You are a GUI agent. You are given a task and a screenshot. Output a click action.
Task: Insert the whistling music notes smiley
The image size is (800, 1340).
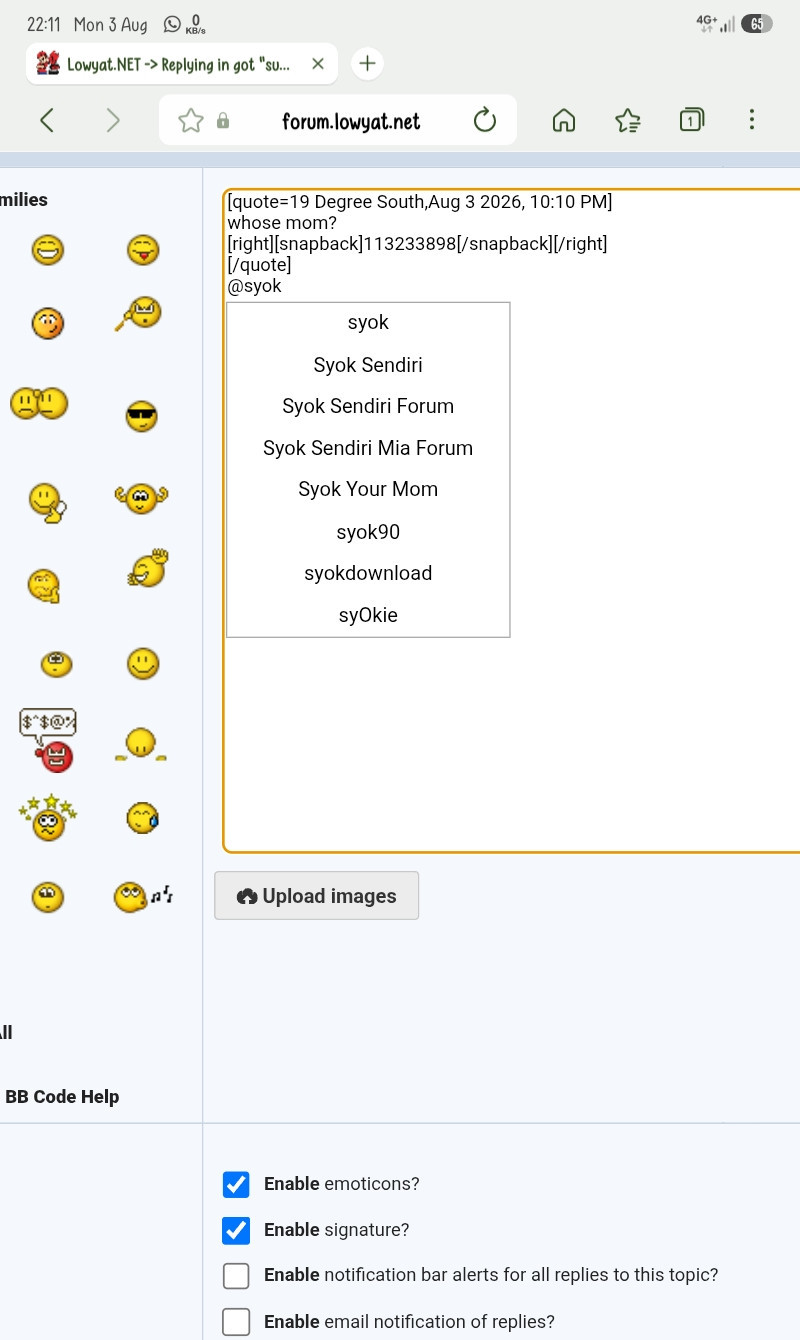pos(143,896)
